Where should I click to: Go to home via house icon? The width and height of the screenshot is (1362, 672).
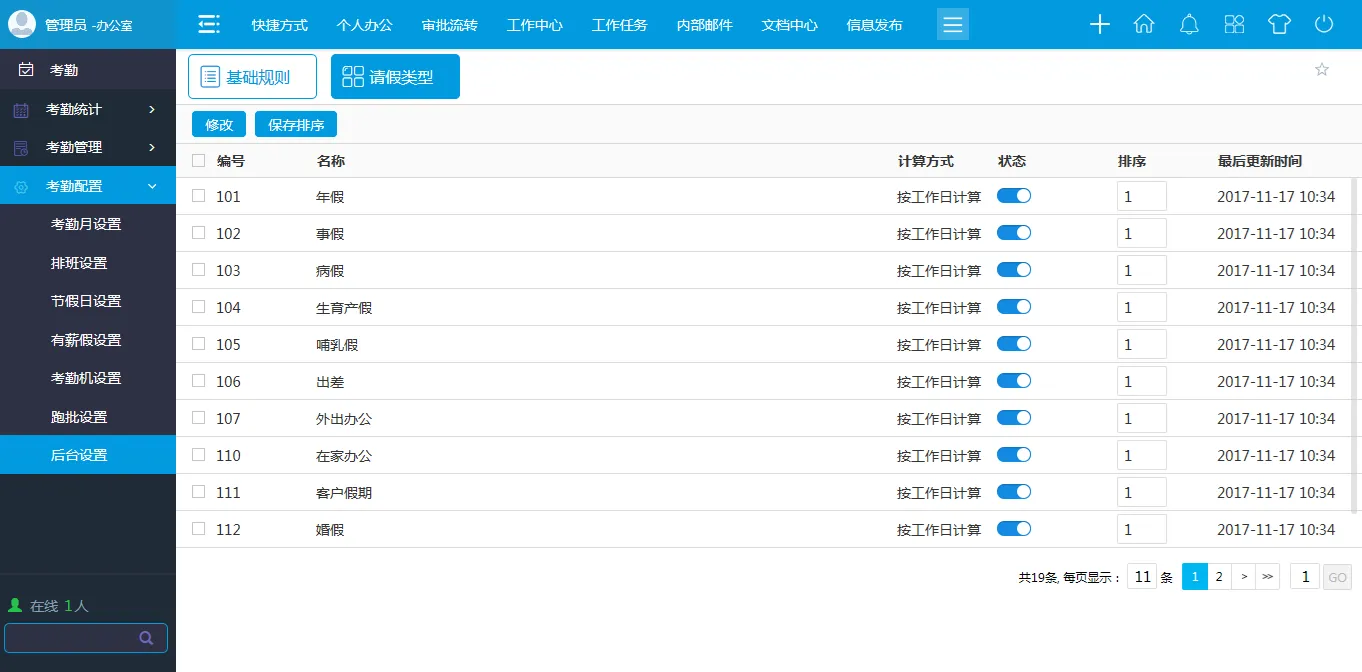pyautogui.click(x=1144, y=25)
